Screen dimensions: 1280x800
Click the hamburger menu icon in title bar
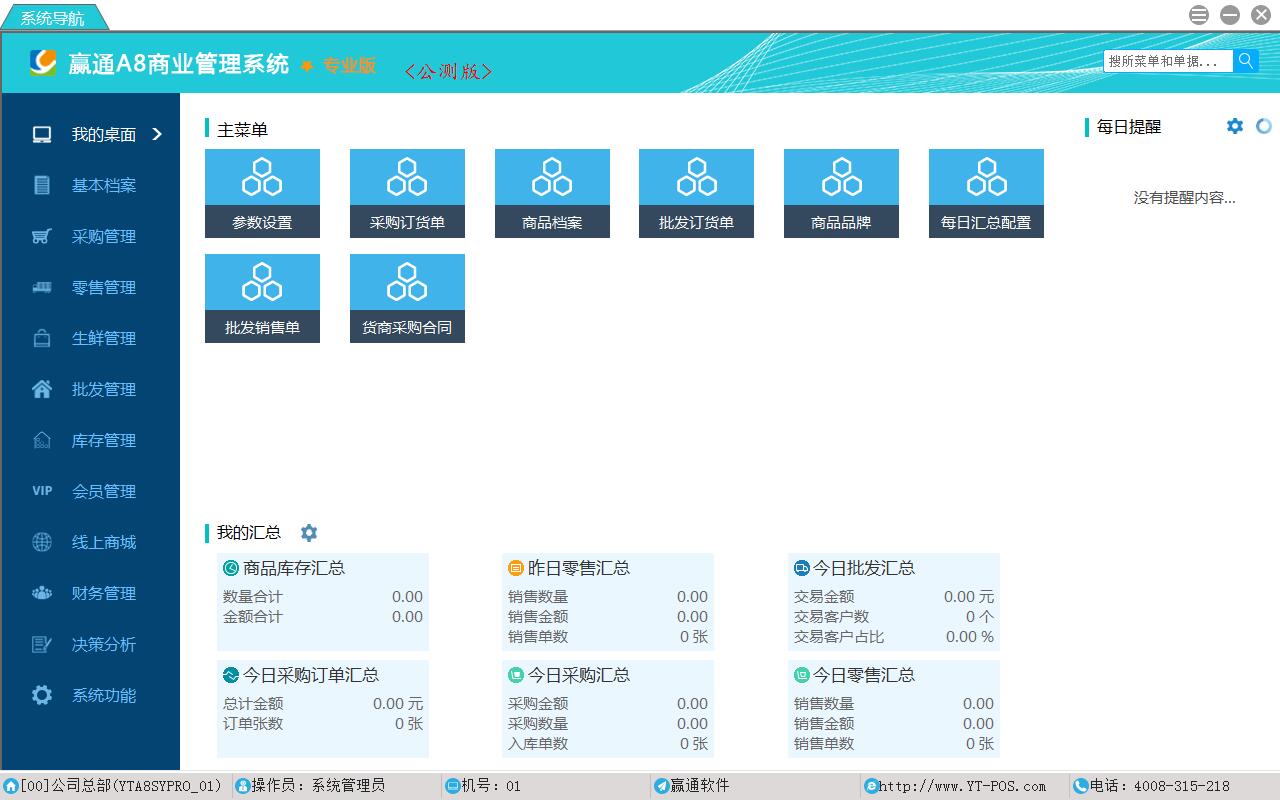(1199, 15)
